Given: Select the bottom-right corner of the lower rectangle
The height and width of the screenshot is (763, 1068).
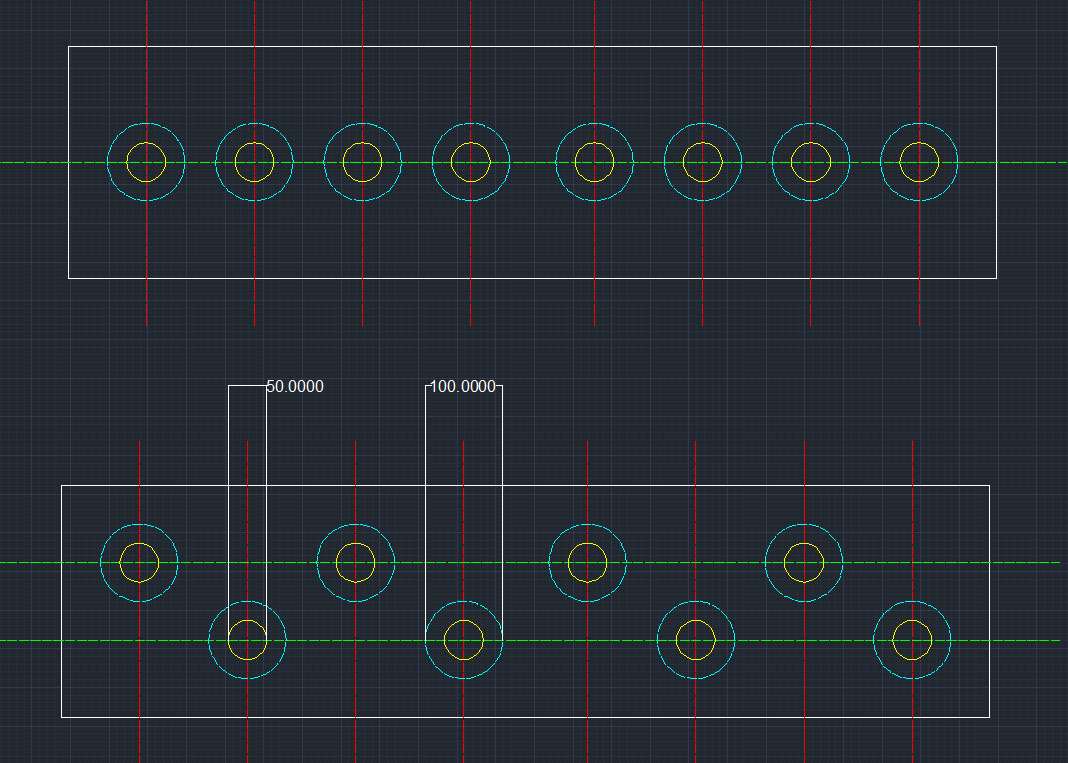Looking at the screenshot, I should (x=989, y=717).
